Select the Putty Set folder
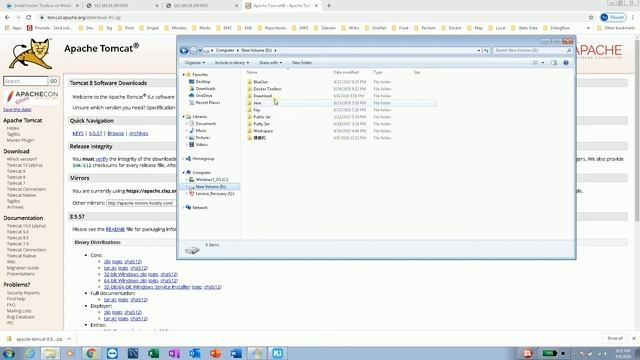The height and width of the screenshot is (360, 640). point(261,124)
